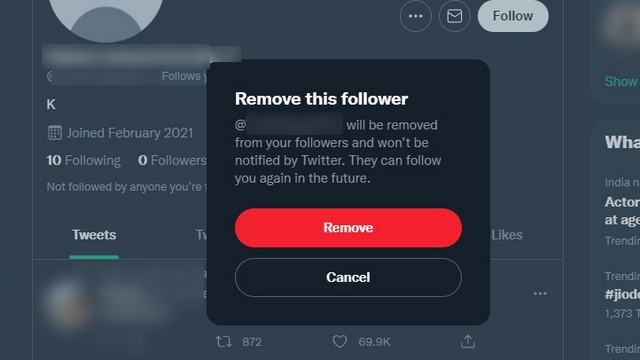Confirm with the red Remove button

(348, 228)
